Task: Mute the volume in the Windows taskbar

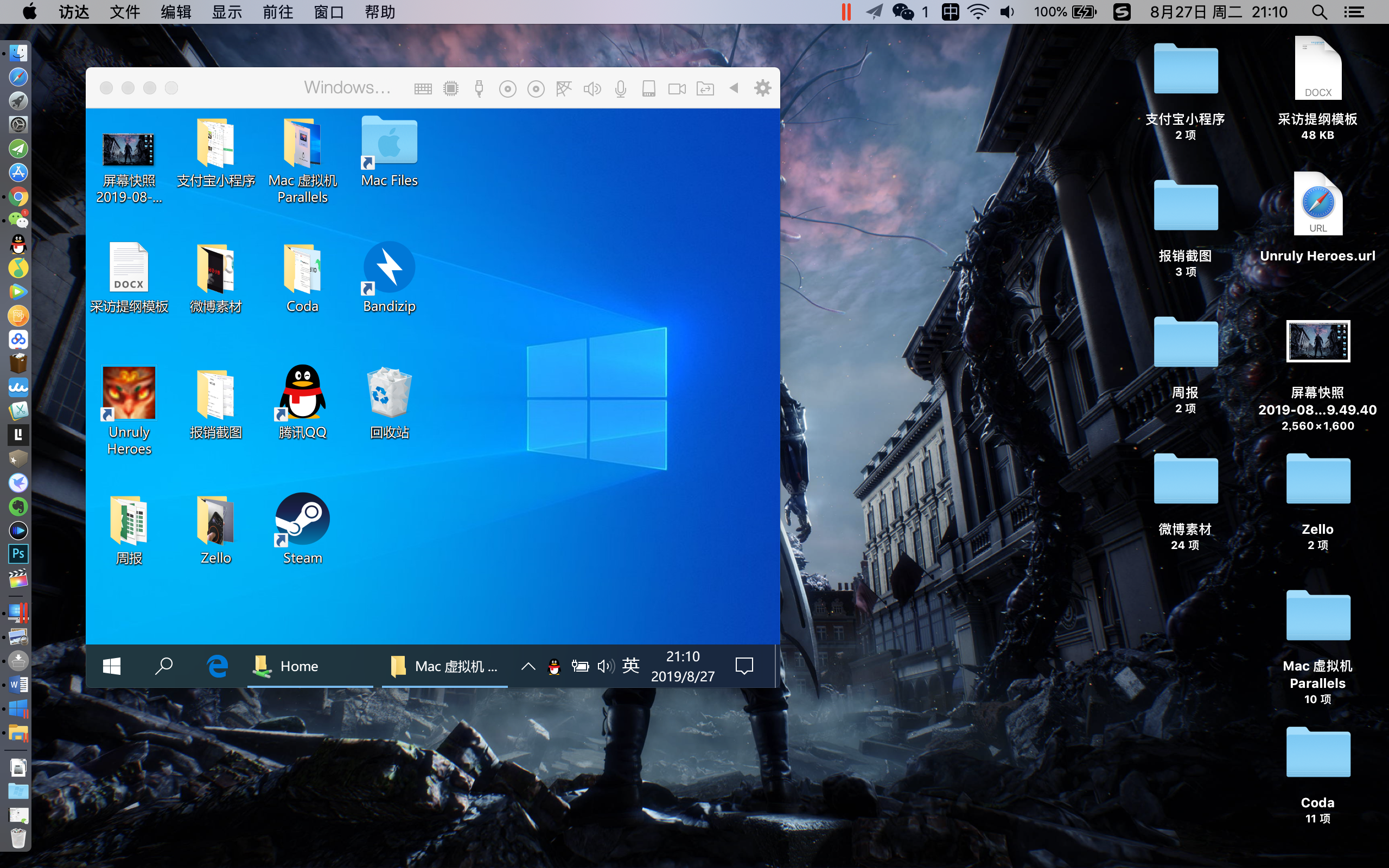Action: [606, 666]
